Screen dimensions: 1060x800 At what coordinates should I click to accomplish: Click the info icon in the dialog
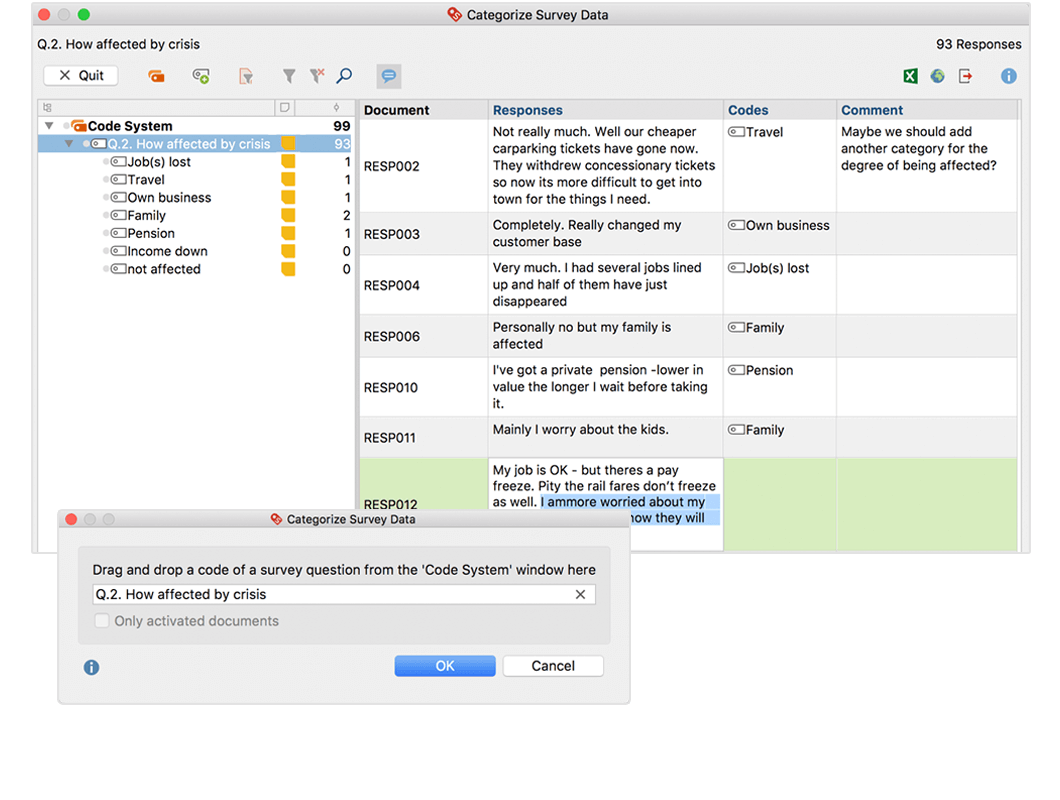pyautogui.click(x=91, y=667)
